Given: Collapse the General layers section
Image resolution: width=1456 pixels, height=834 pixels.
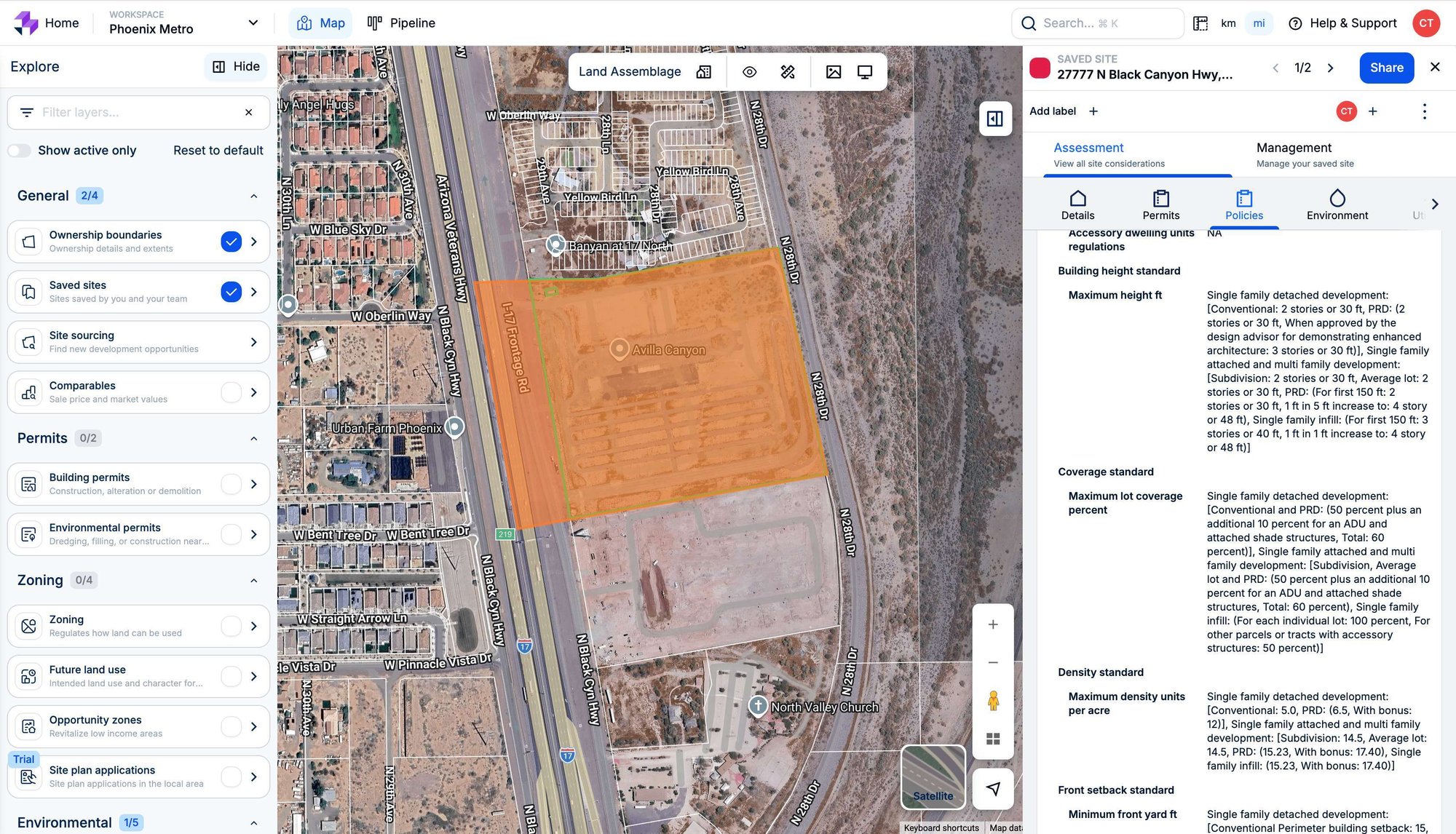Looking at the screenshot, I should (x=253, y=196).
